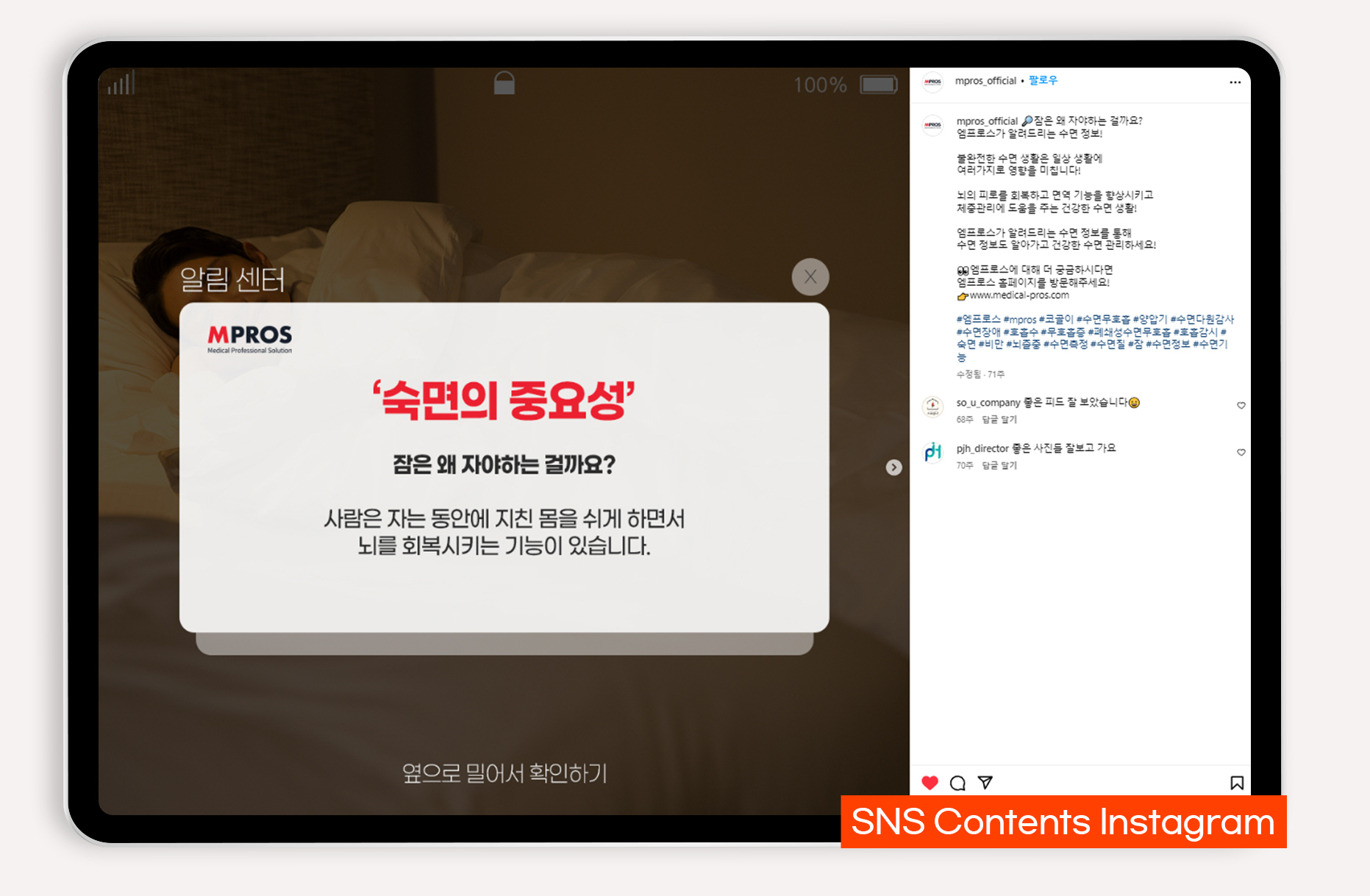Share the post with paper plane icon
The height and width of the screenshot is (896, 1370).
tap(985, 783)
